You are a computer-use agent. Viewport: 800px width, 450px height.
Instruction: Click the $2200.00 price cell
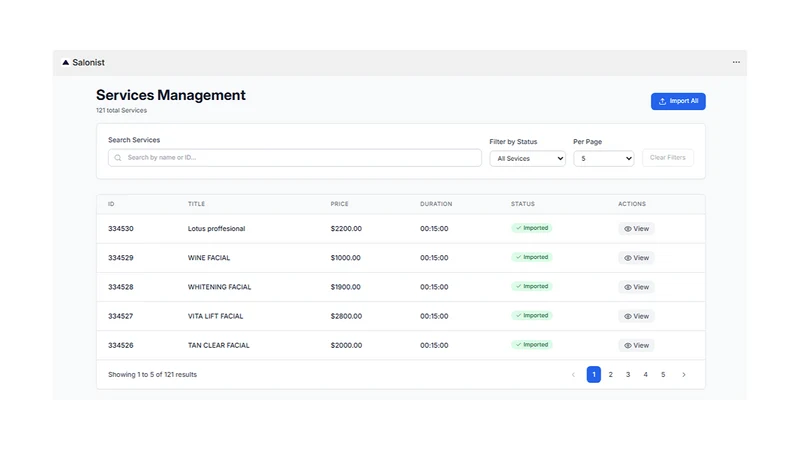(346, 229)
